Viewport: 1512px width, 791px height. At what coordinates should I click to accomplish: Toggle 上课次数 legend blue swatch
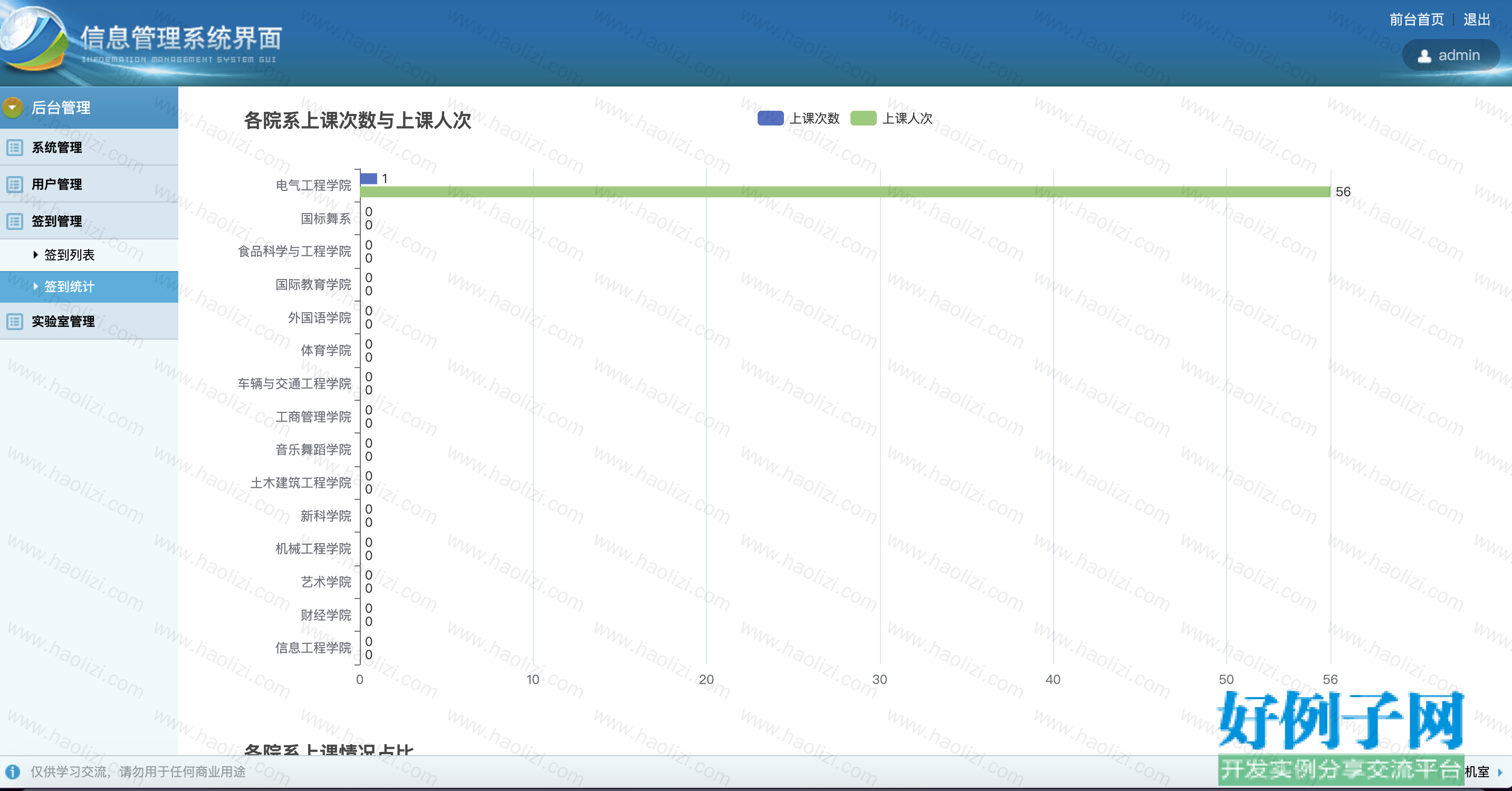(770, 118)
